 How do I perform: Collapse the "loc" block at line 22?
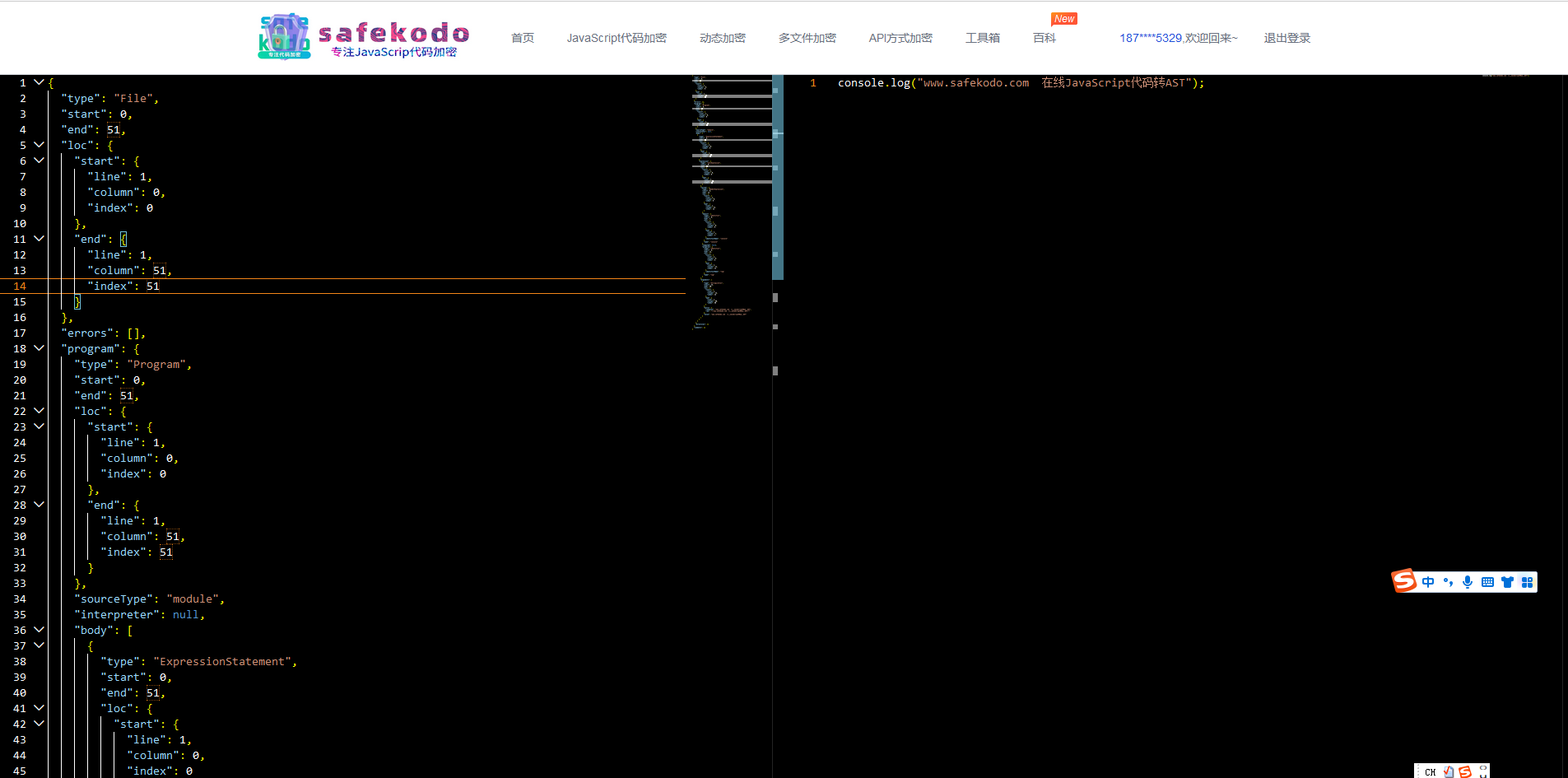click(x=39, y=411)
